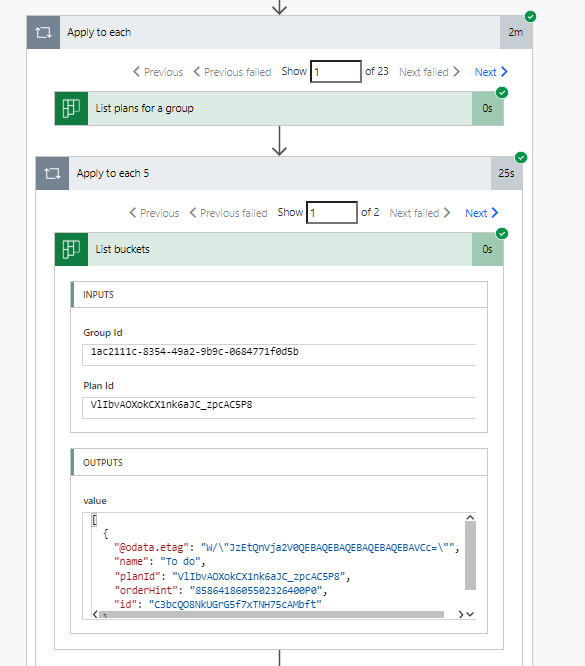585x666 pixels.
Task: Click the 2m duration badge
Action: 516,32
